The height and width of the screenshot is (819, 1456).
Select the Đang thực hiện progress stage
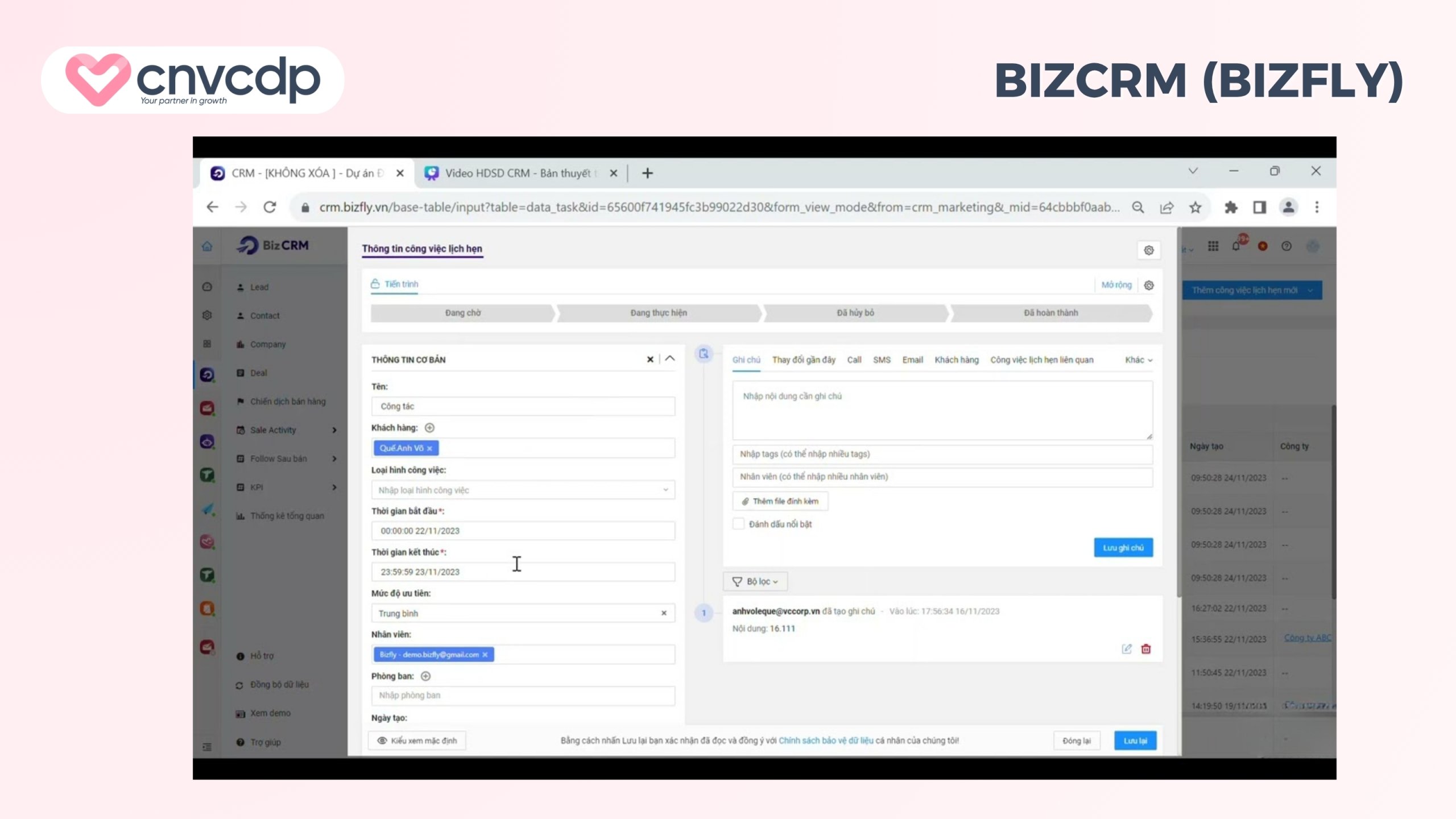659,312
